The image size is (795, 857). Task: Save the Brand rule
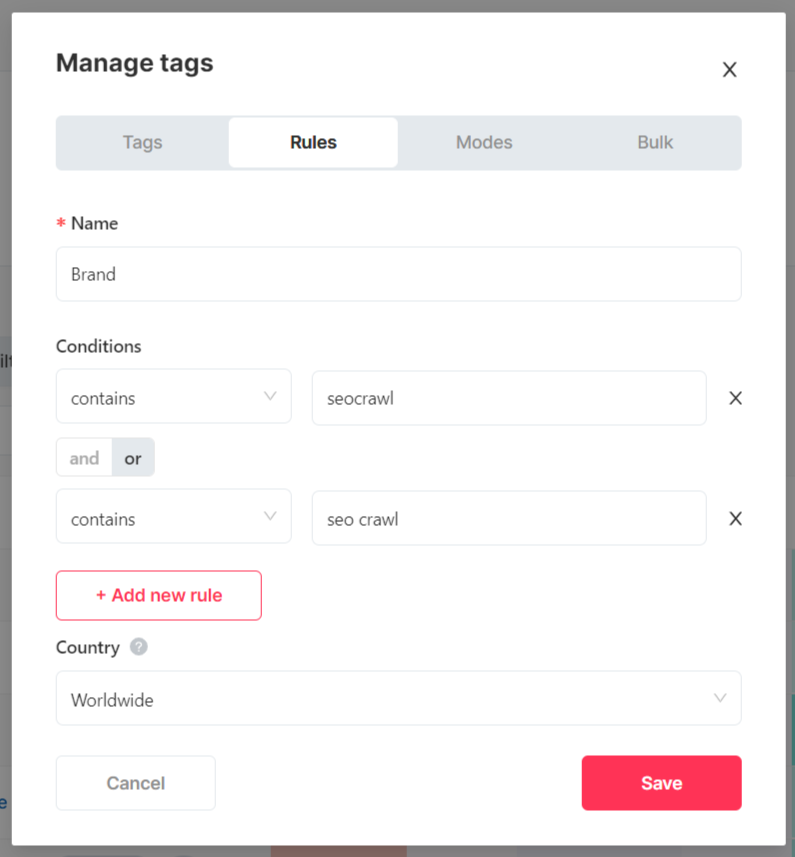click(661, 783)
